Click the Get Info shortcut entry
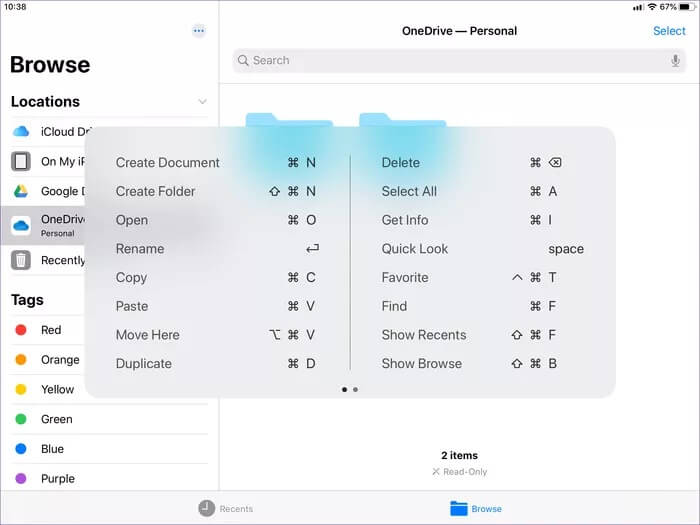The width and height of the screenshot is (700, 525). [x=483, y=220]
